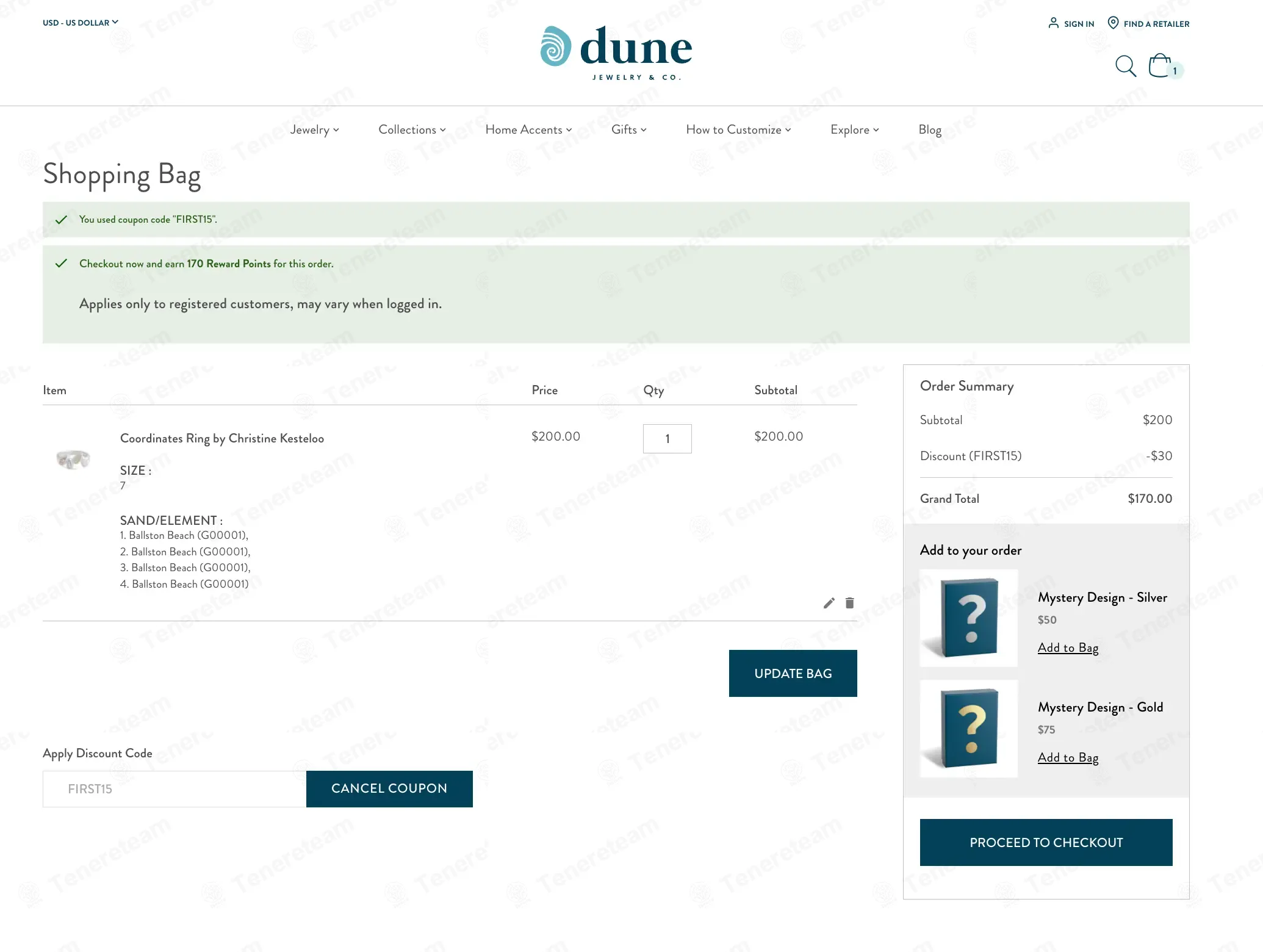This screenshot has height=952, width=1263.
Task: Click the Sign In link
Action: [x=1079, y=24]
